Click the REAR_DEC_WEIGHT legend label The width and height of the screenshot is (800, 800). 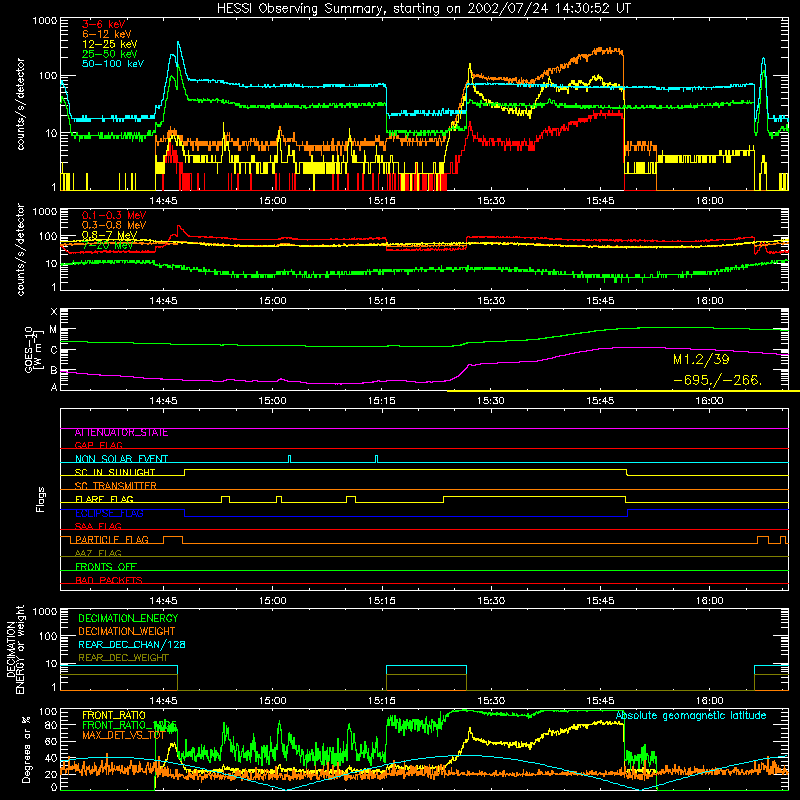coord(123,658)
